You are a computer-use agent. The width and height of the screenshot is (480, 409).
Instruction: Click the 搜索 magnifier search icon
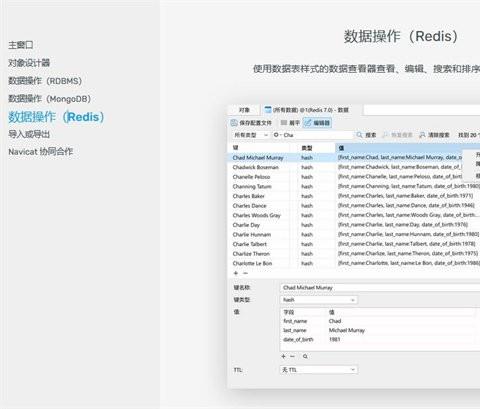(359, 135)
